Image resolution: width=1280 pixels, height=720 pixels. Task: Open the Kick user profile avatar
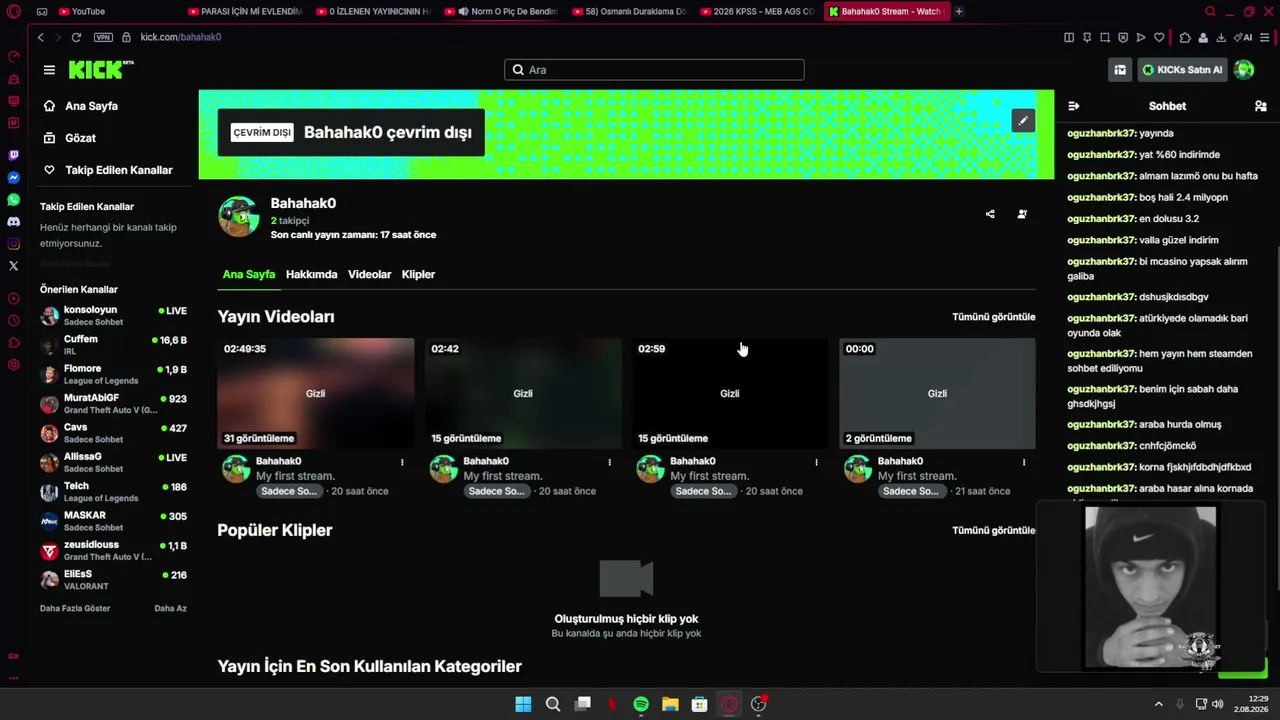[1244, 70]
